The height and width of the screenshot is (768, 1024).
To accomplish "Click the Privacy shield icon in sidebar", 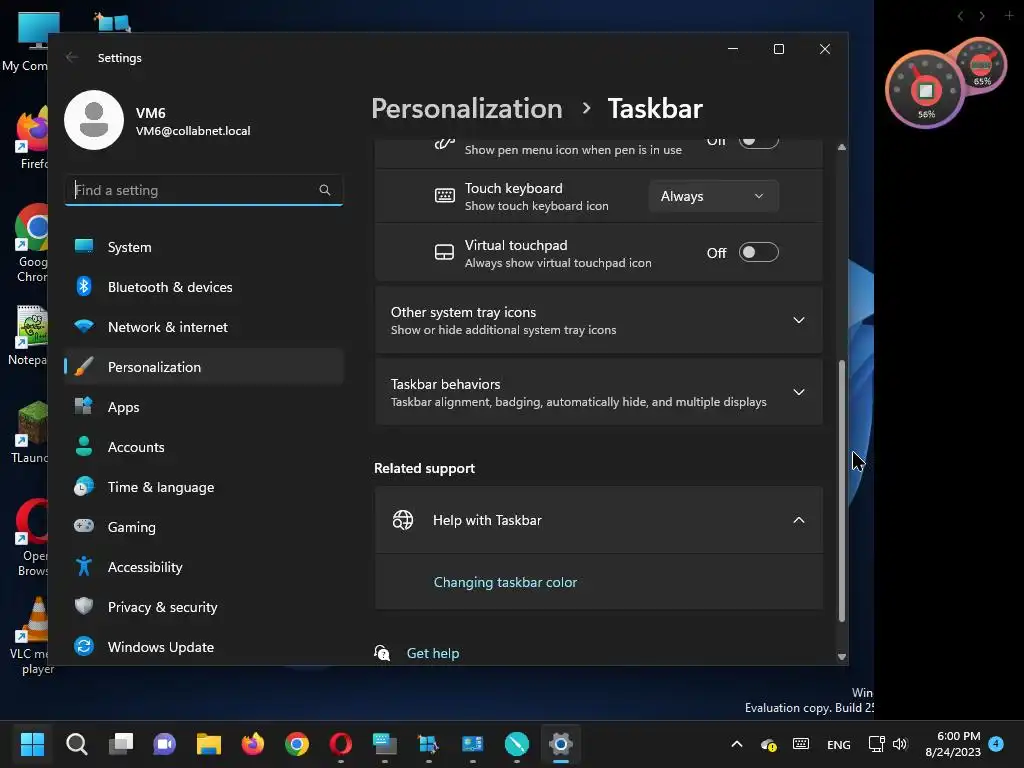I will (x=84, y=606).
